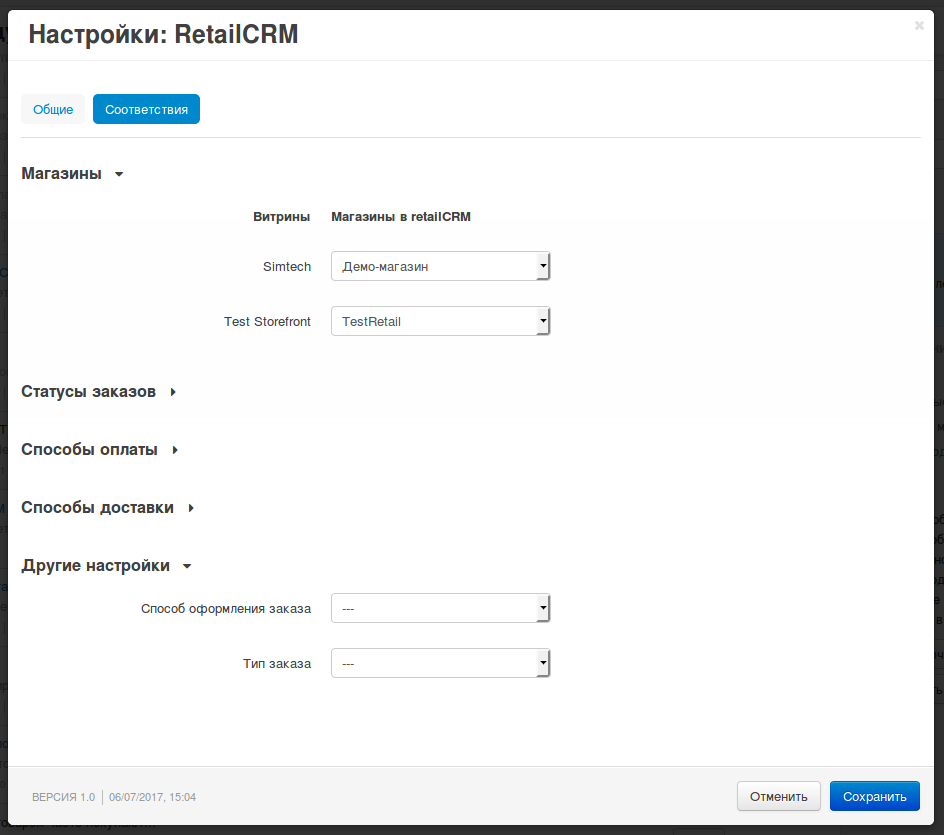This screenshot has height=835, width=944.
Task: Click arrow icon beside Другие настройки
Action: (187, 567)
